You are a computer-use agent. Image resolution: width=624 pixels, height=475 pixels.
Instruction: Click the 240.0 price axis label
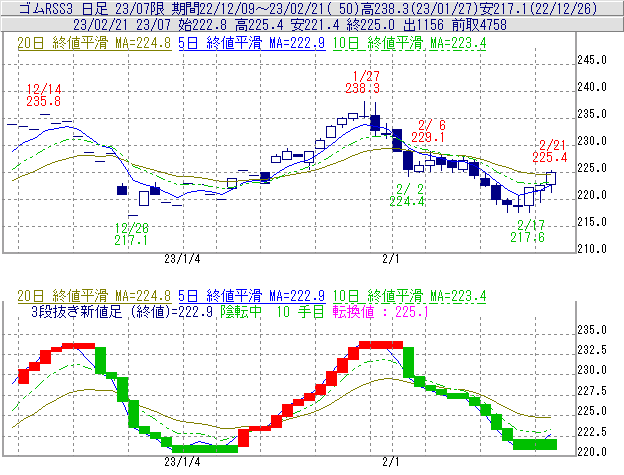pyautogui.click(x=592, y=87)
